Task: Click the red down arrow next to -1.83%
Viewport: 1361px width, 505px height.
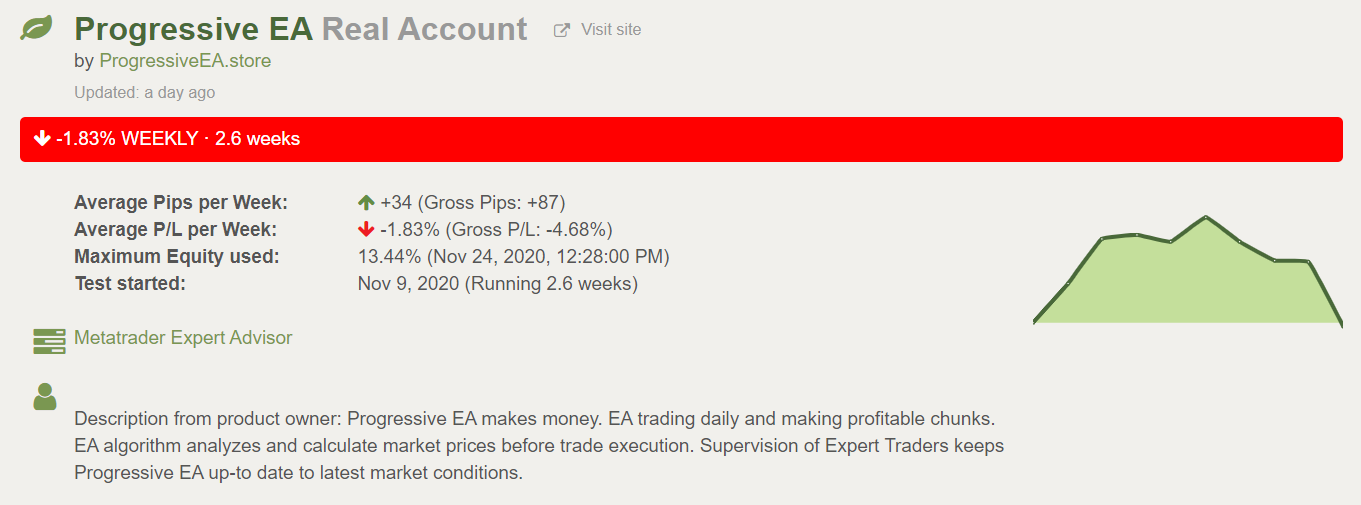Action: tap(366, 229)
